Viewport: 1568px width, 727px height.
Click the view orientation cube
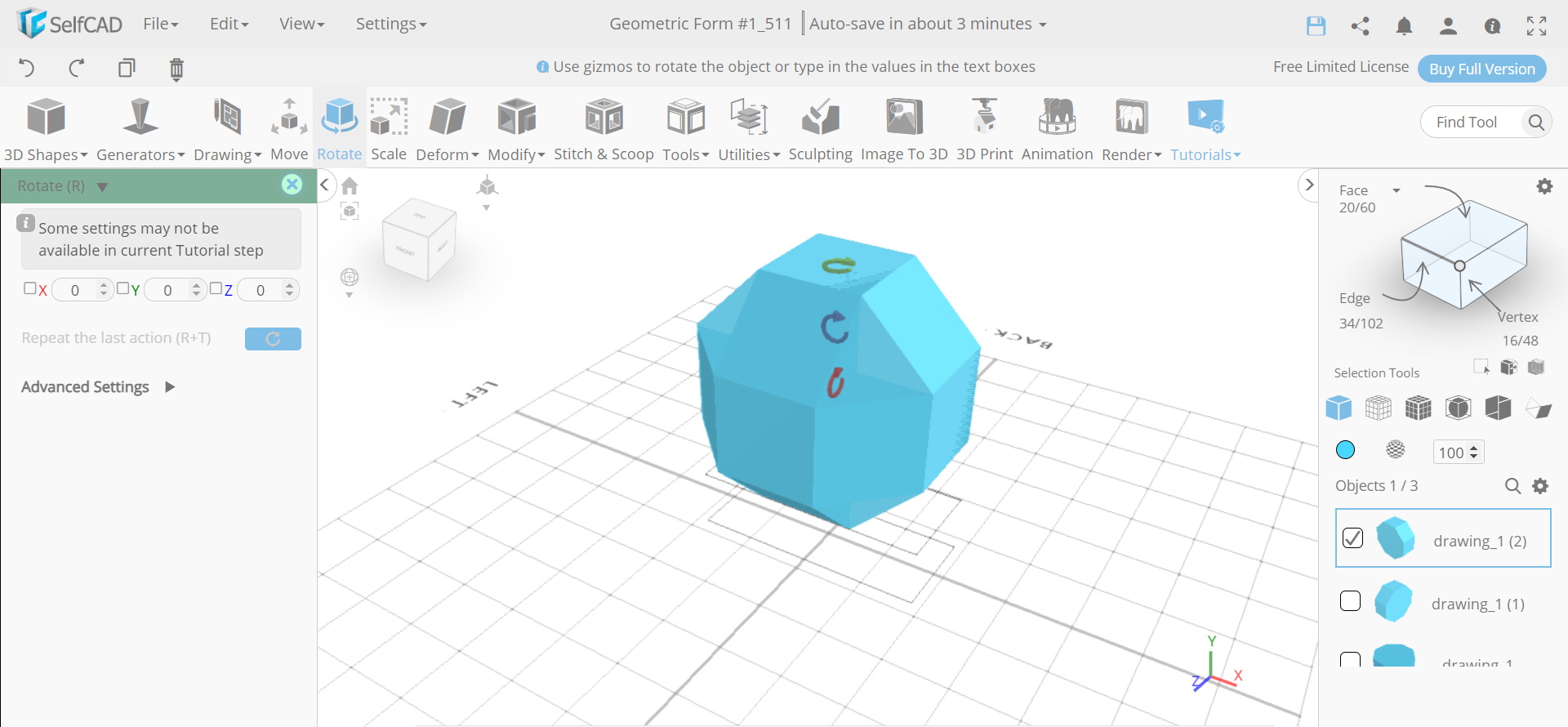tap(418, 240)
